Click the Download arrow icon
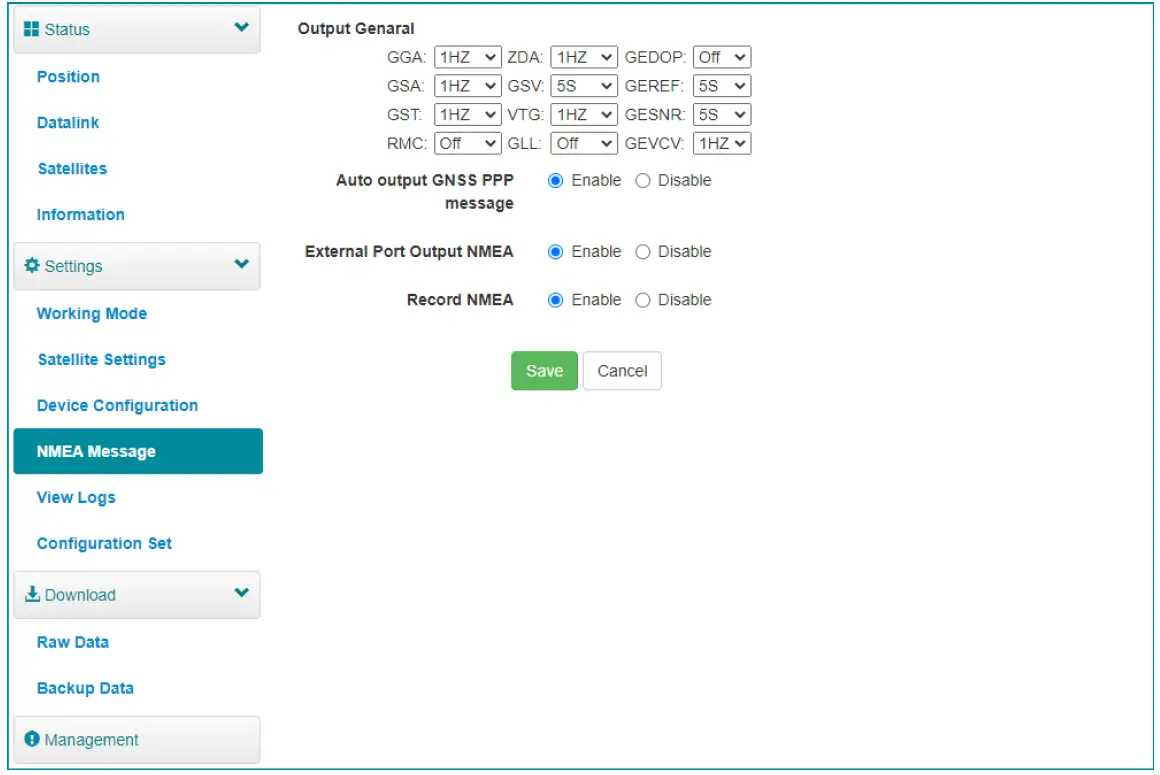The height and width of the screenshot is (775, 1160). click(30, 594)
